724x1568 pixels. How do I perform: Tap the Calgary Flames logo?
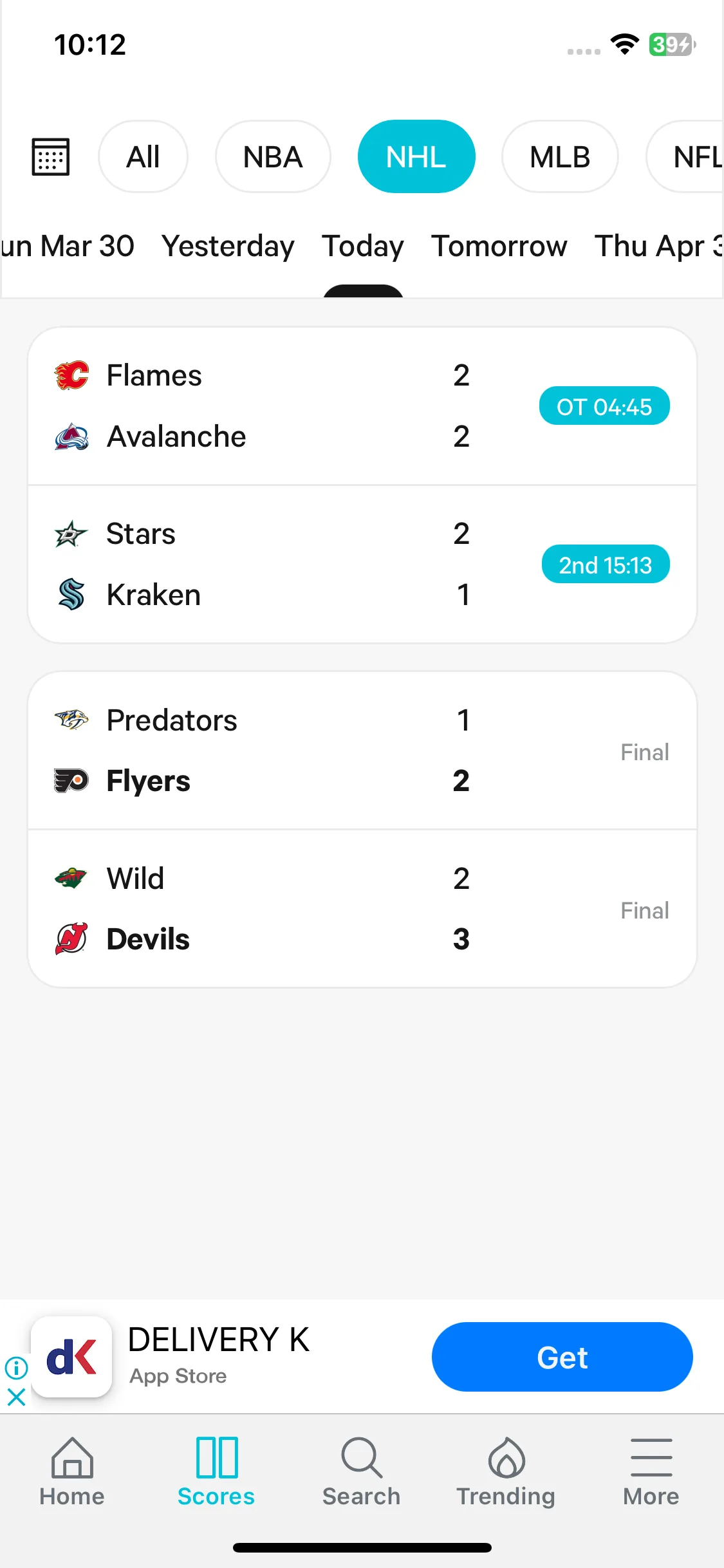coord(71,375)
